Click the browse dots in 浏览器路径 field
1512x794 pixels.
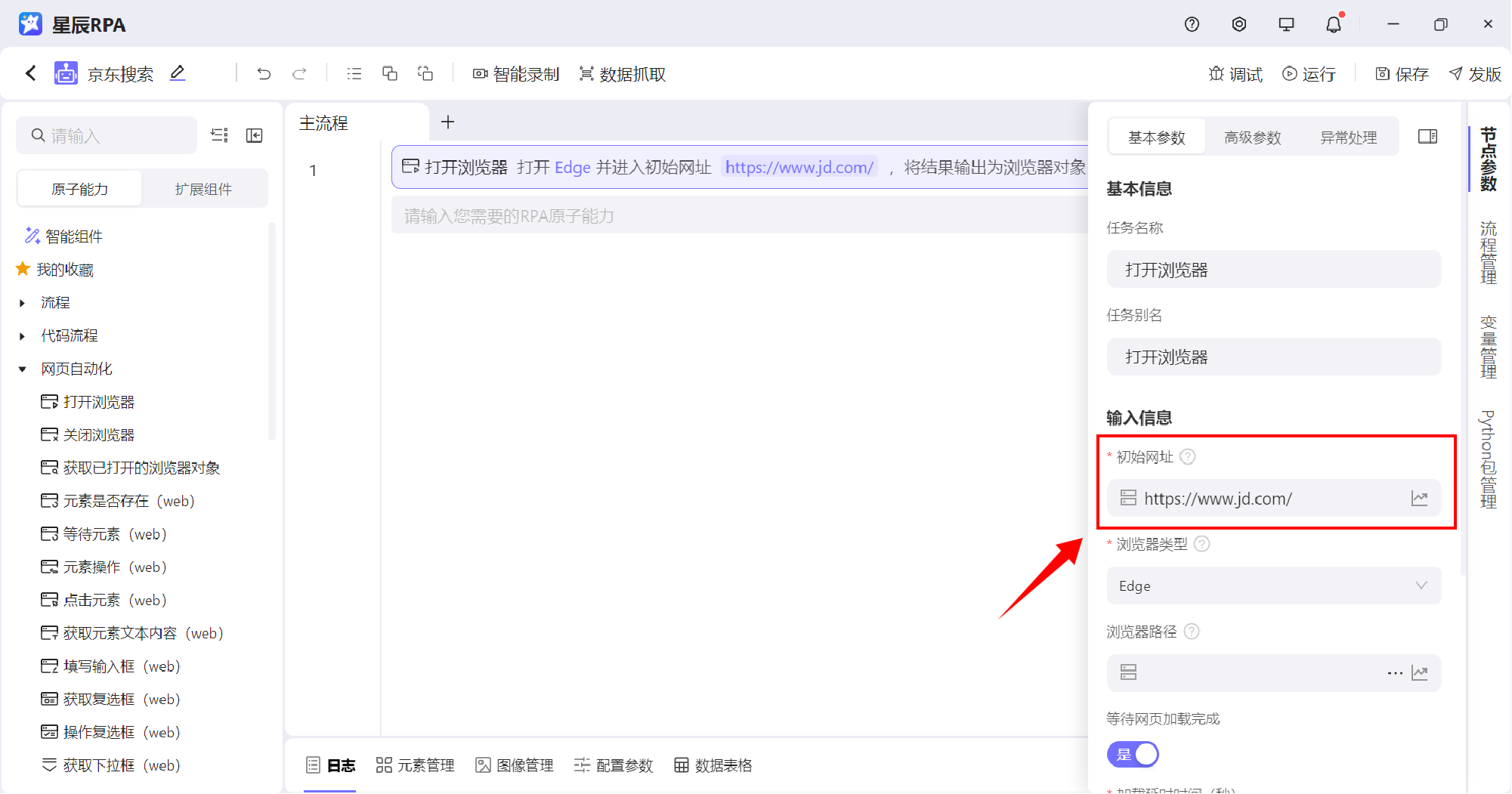[1394, 673]
